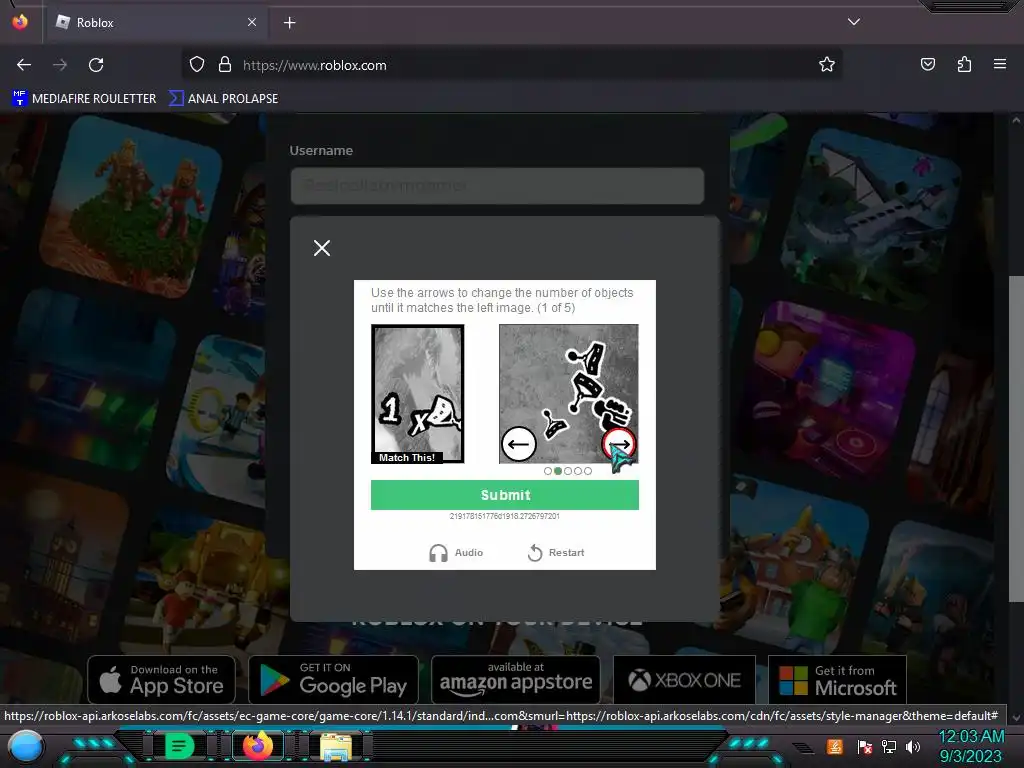Screen dimensions: 1024x768
Task: Open the second bookmark in the bookmarks bar
Action: click(223, 99)
